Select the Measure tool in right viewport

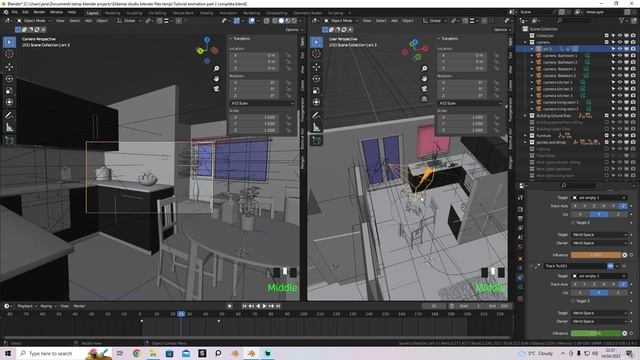[x=316, y=128]
